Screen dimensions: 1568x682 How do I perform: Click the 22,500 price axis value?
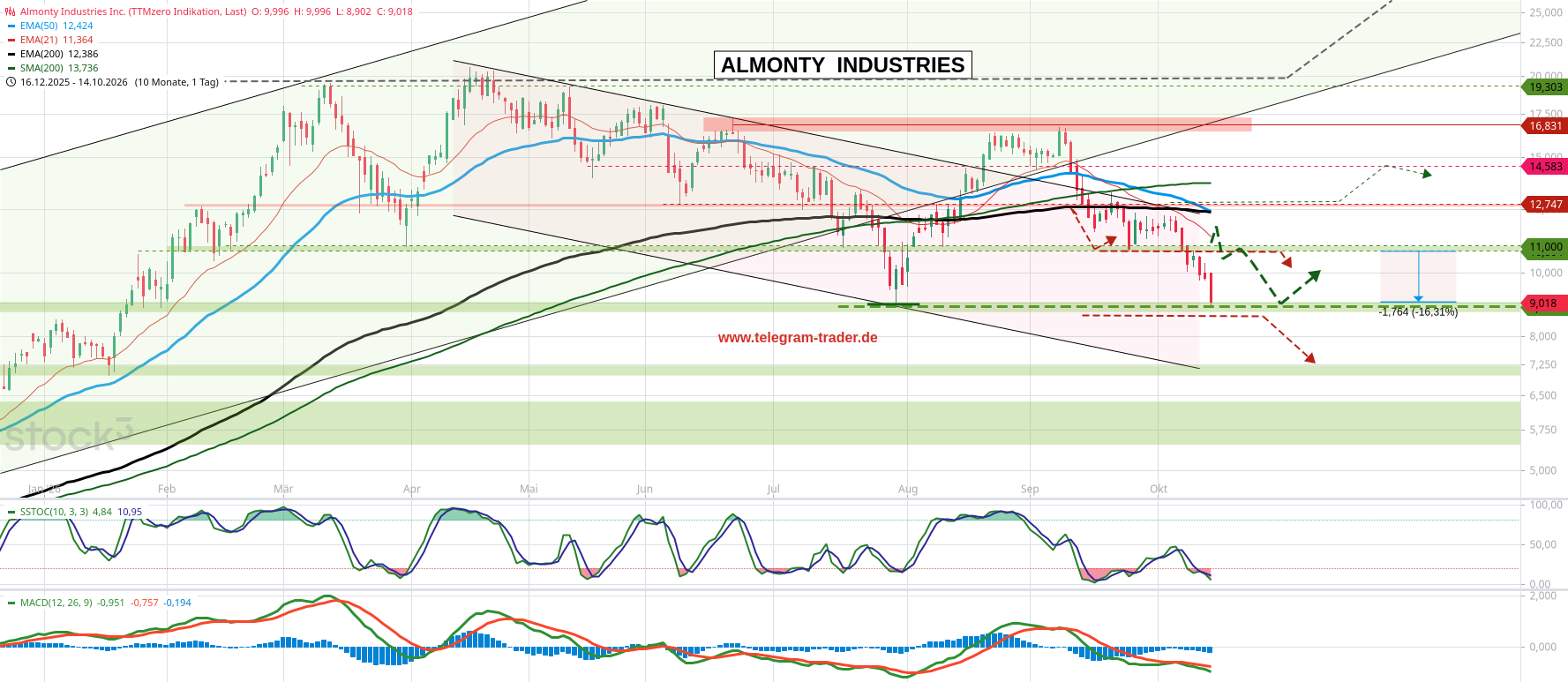click(1546, 42)
